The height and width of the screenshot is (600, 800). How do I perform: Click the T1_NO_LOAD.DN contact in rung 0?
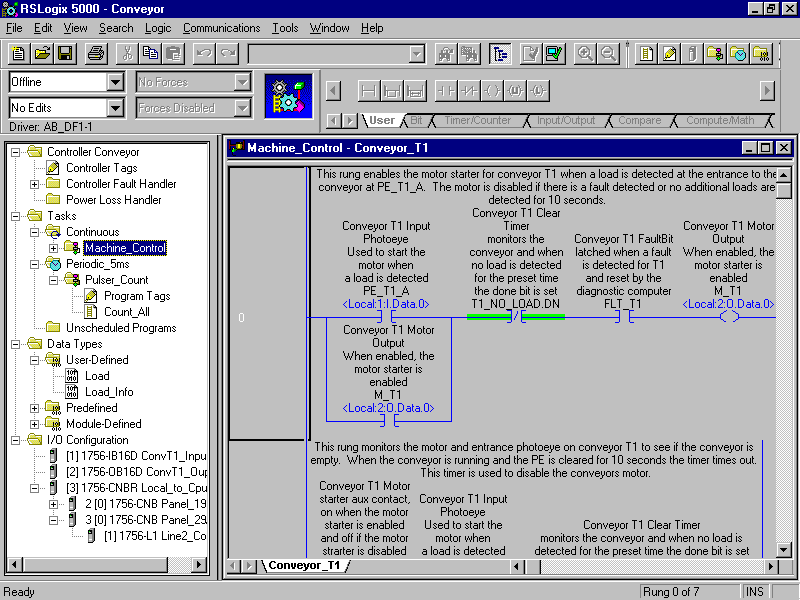(x=515, y=317)
